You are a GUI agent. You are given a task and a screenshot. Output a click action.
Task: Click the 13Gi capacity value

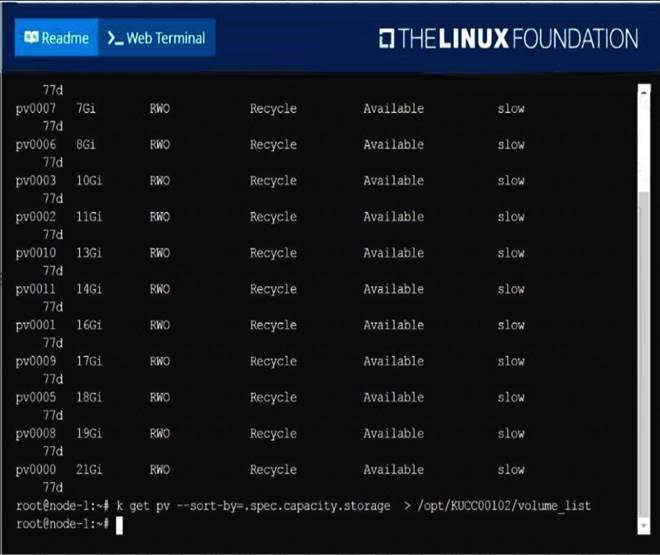tap(89, 253)
